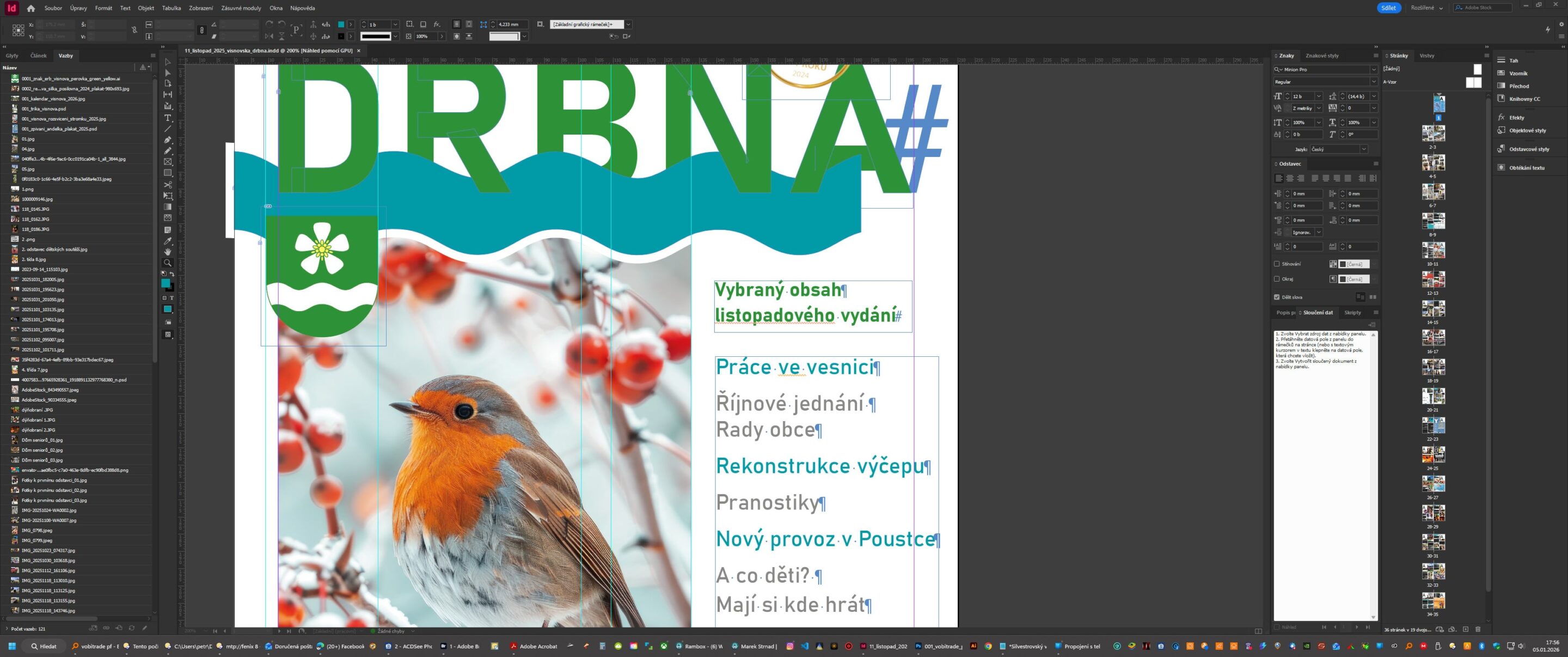
Task: Select the Pen tool
Action: click(167, 140)
